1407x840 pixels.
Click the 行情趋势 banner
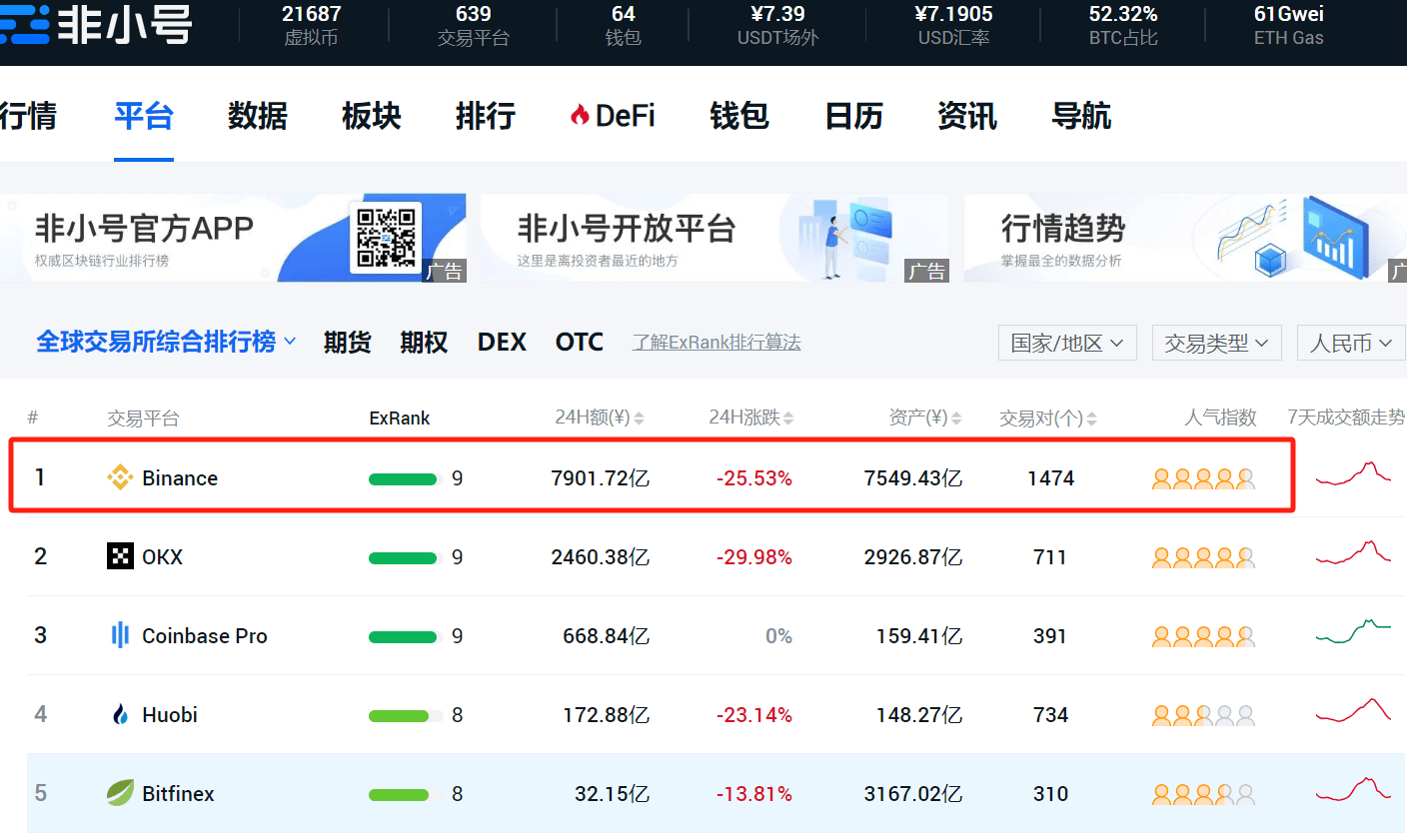pyautogui.click(x=1185, y=238)
